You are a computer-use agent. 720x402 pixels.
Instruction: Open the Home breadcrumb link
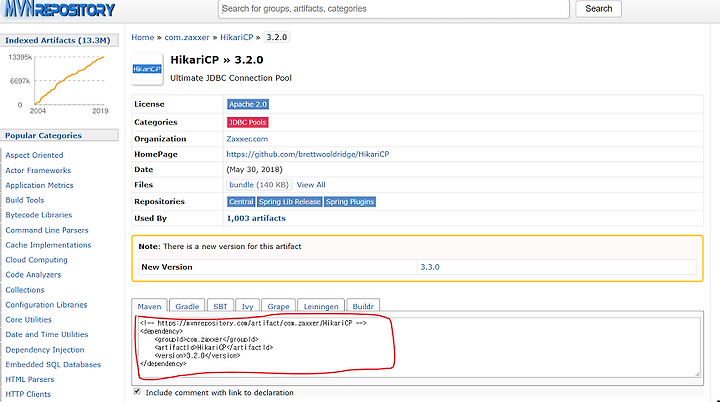(143, 37)
